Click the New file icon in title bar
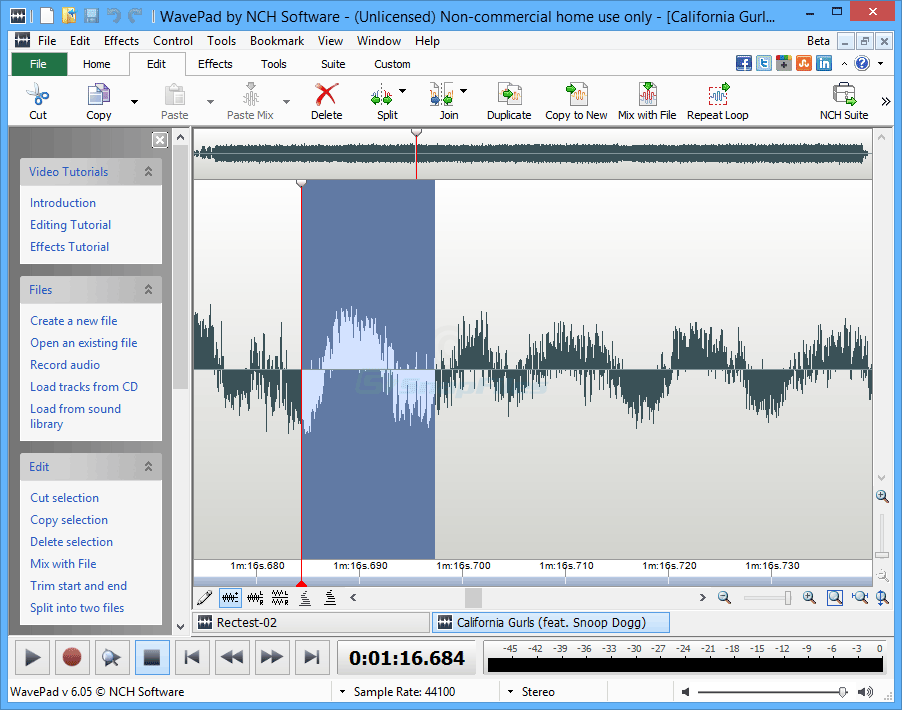 (47, 16)
